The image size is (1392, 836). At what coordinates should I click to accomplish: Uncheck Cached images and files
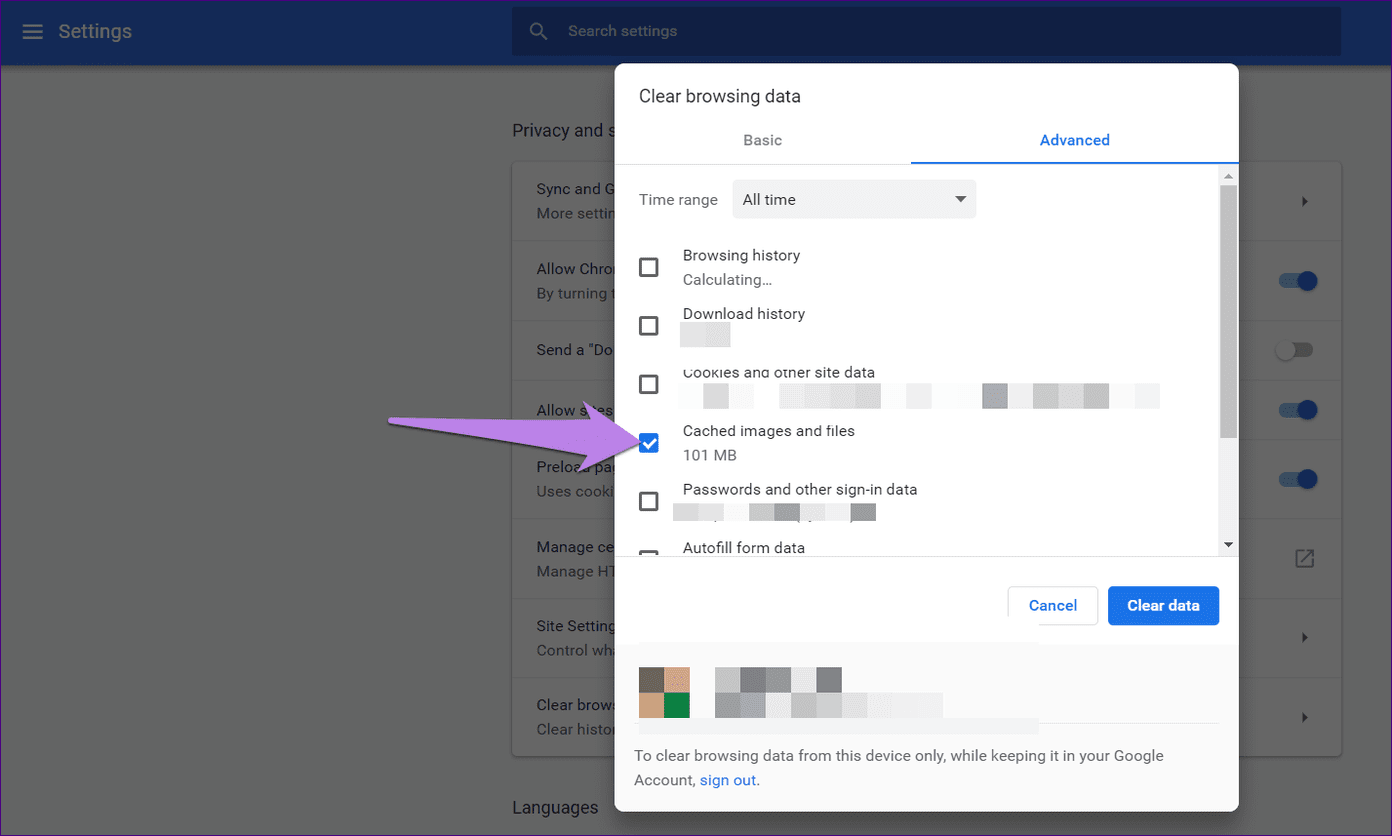(x=649, y=443)
